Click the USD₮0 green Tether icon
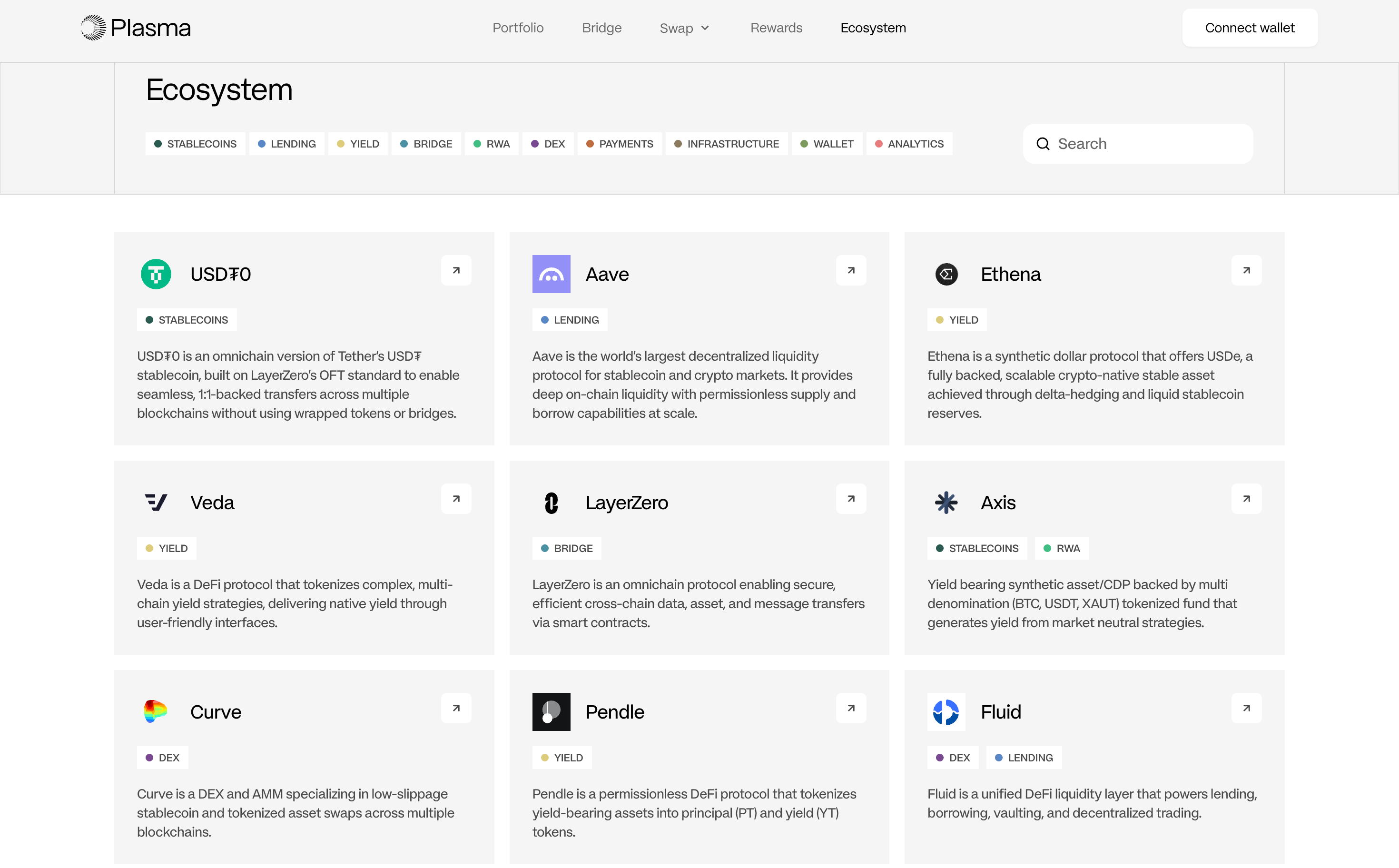 [156, 274]
